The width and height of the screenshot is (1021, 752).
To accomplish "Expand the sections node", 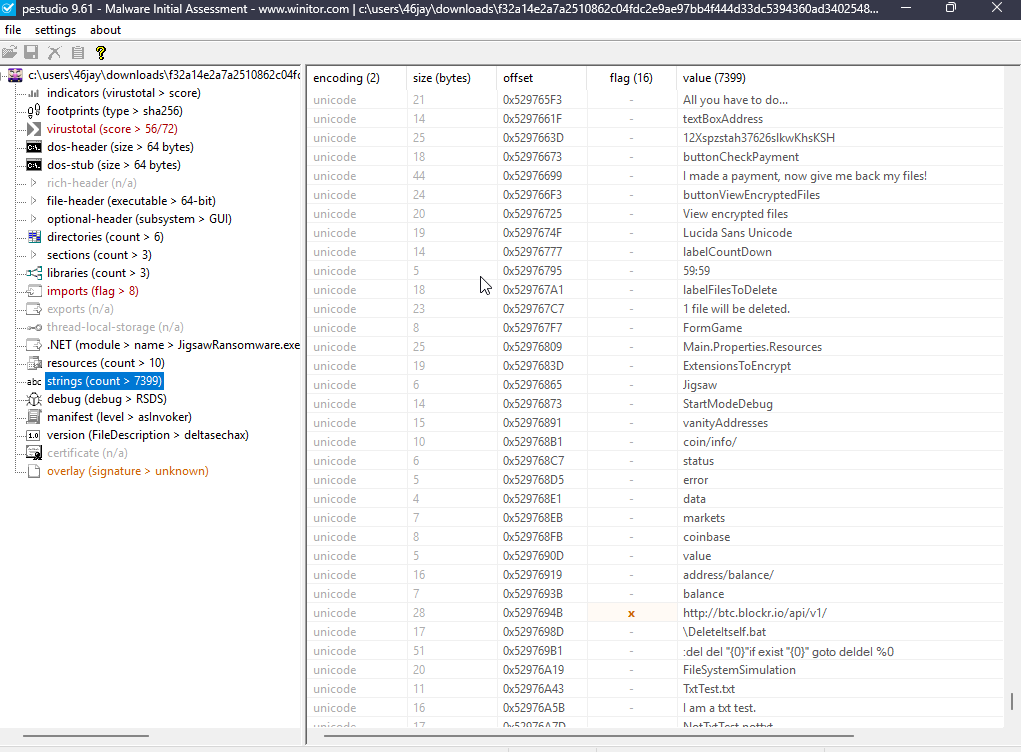I will pos(34,255).
